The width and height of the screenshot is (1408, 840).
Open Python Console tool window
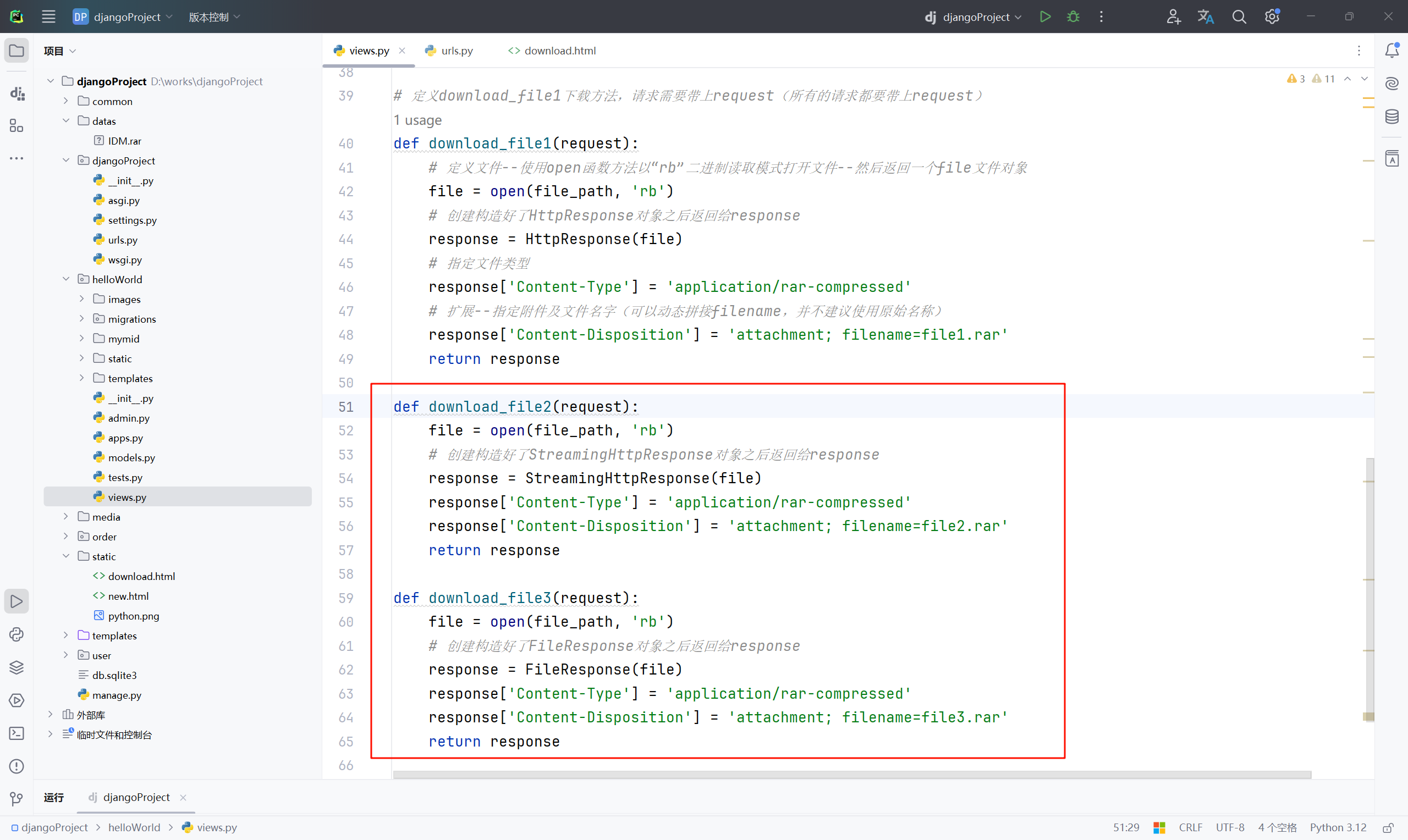(x=16, y=634)
